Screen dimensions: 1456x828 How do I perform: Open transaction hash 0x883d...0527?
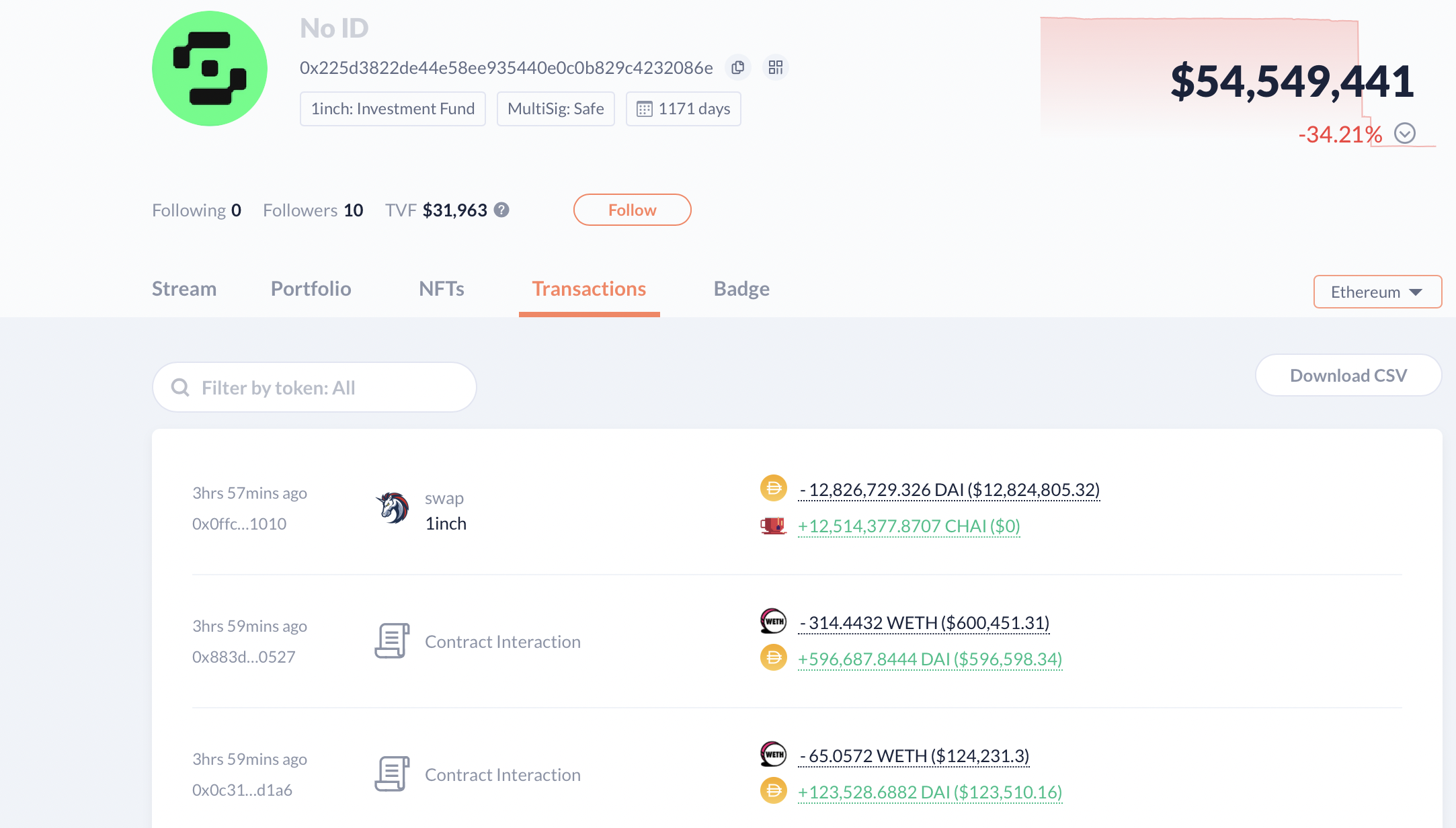(244, 657)
